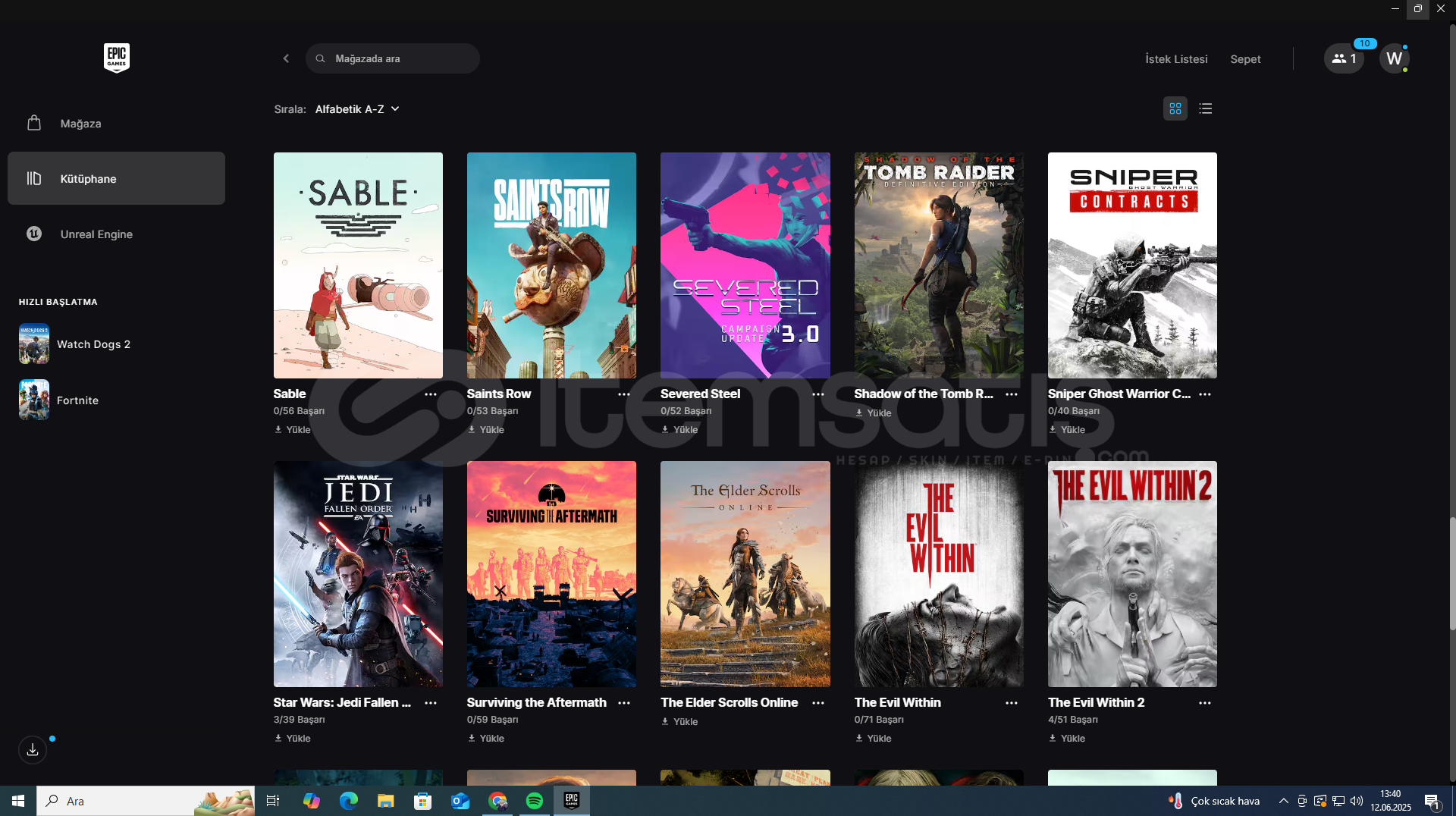Screen dimensions: 1456x816
Task: Open more options for Star Wars Jedi Fallen Order
Action: (431, 703)
